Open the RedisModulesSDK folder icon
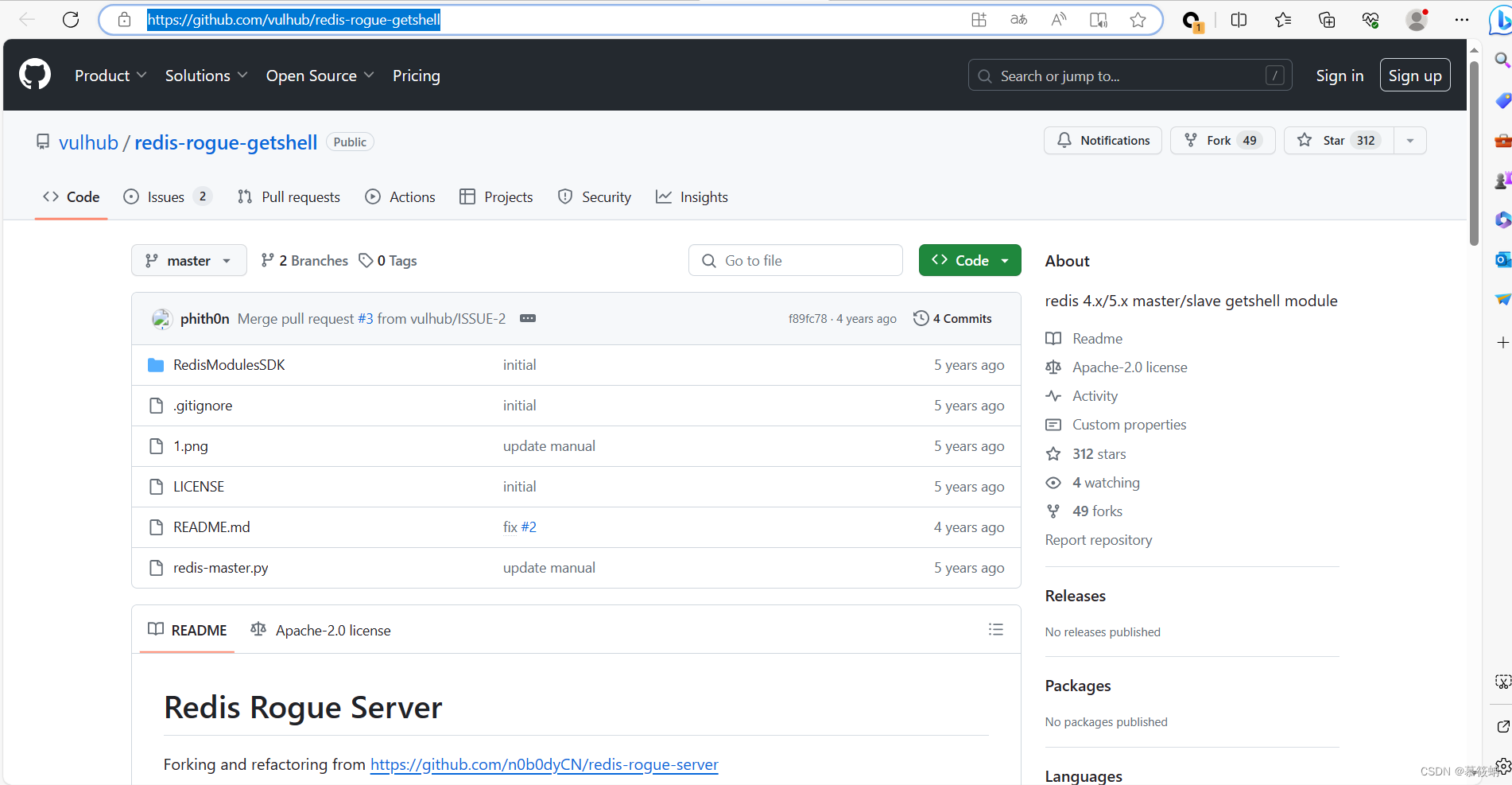The image size is (1512, 785). 156,365
